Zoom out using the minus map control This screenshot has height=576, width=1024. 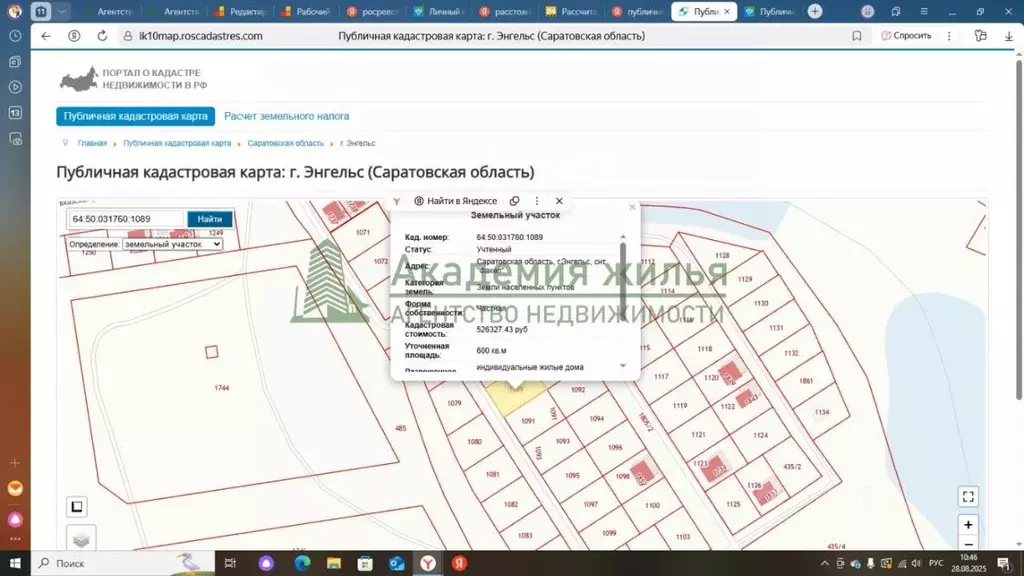968,544
